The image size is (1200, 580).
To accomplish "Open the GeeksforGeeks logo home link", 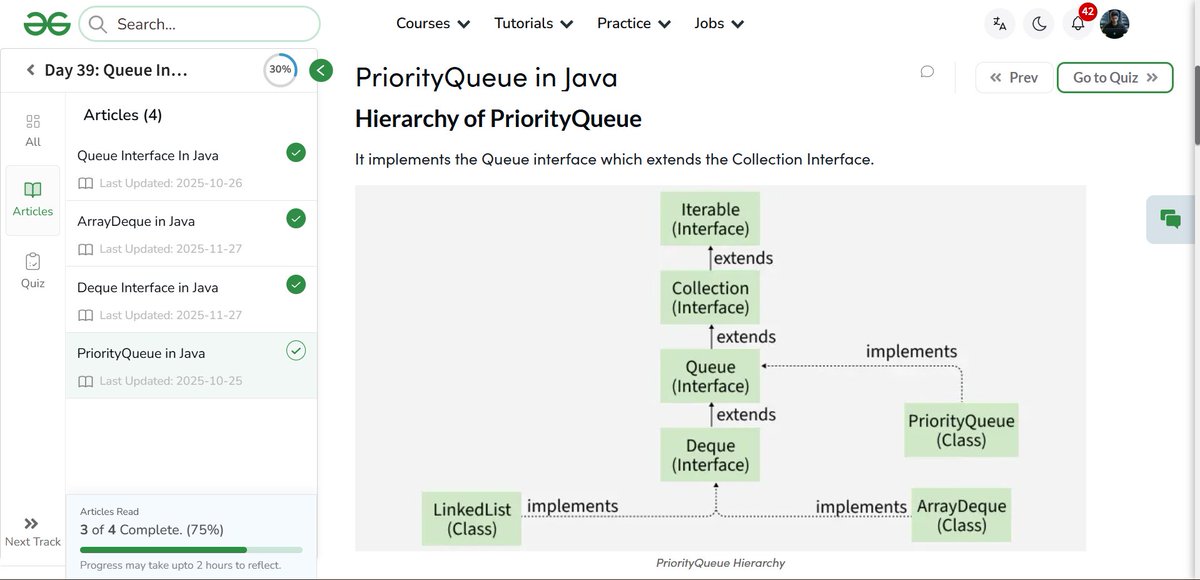I will coord(46,23).
